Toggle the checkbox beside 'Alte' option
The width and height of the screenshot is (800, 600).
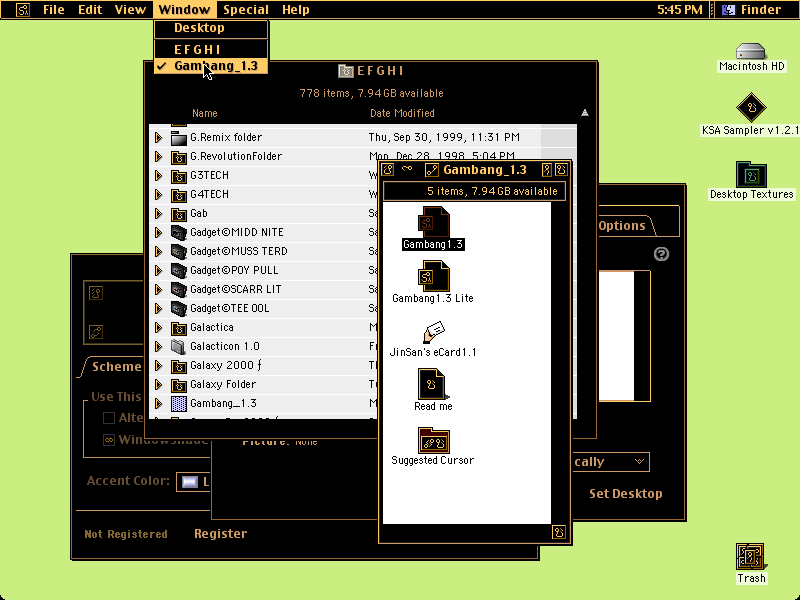(109, 418)
